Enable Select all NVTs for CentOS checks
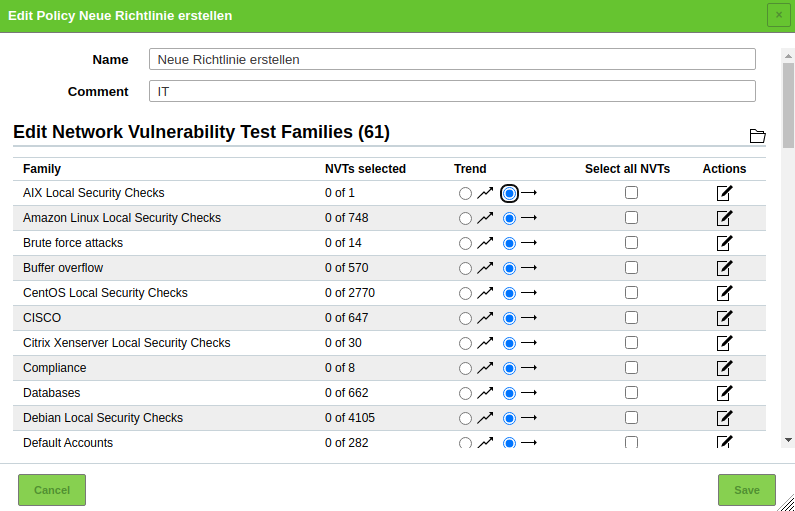Viewport: 795px width, 511px height. (x=631, y=293)
